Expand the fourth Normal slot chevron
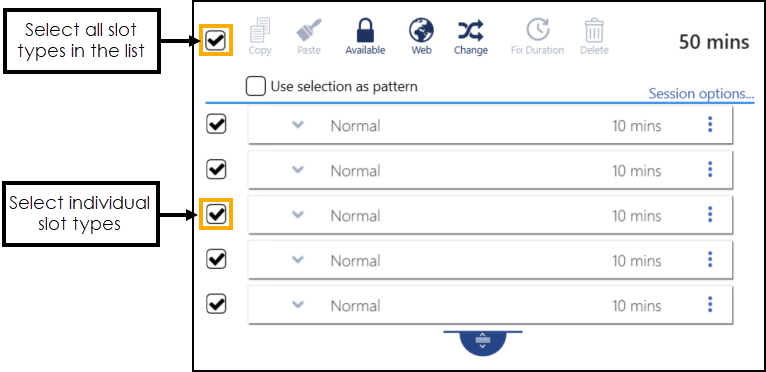The height and width of the screenshot is (372, 766). [298, 260]
